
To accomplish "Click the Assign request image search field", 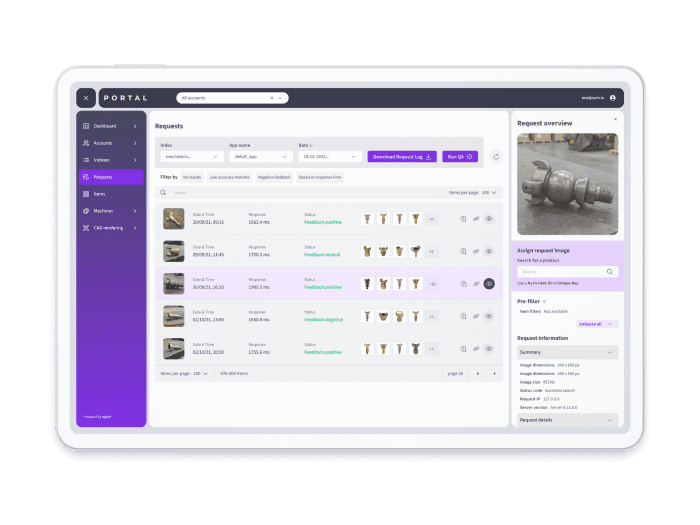I will tap(567, 272).
